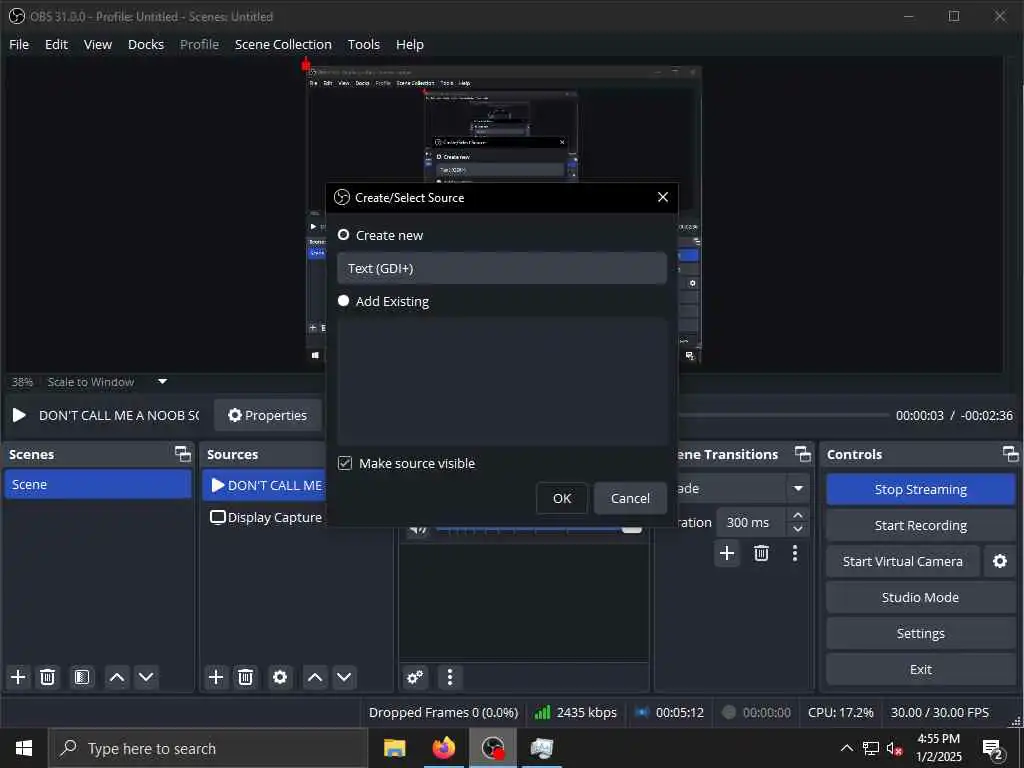Click the taskbar search box

pos(208,748)
